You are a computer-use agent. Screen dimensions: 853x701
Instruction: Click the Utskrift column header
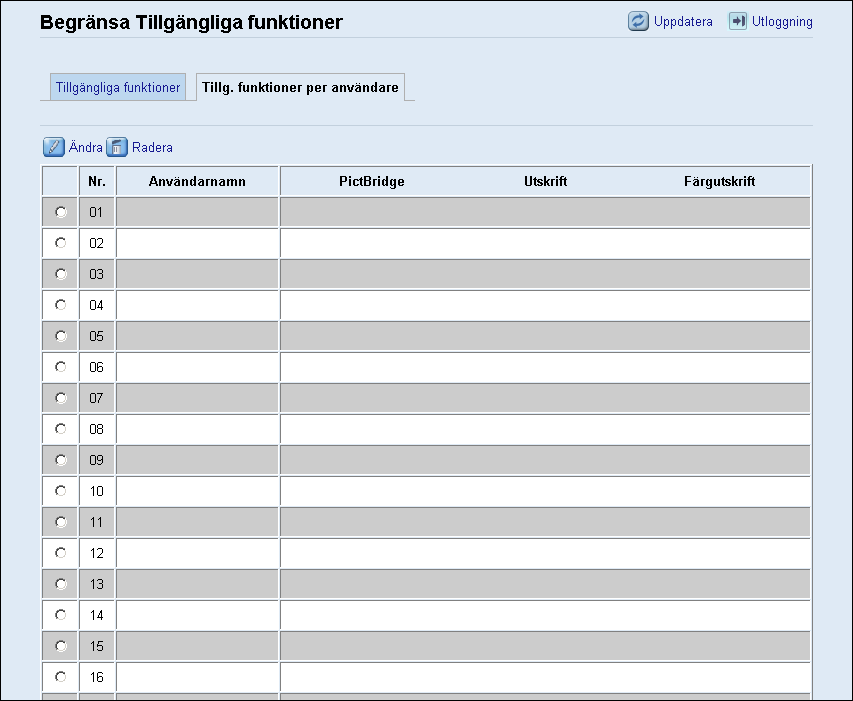(546, 181)
